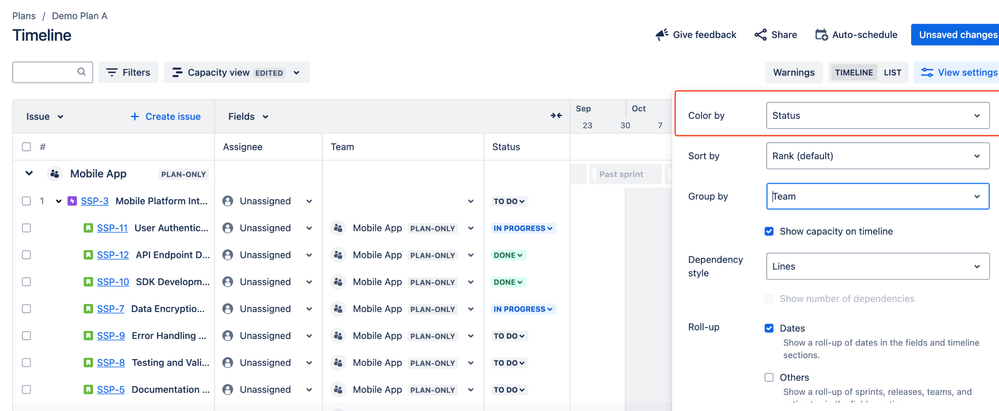Click the Filters icon
The width and height of the screenshot is (999, 411).
(x=112, y=73)
